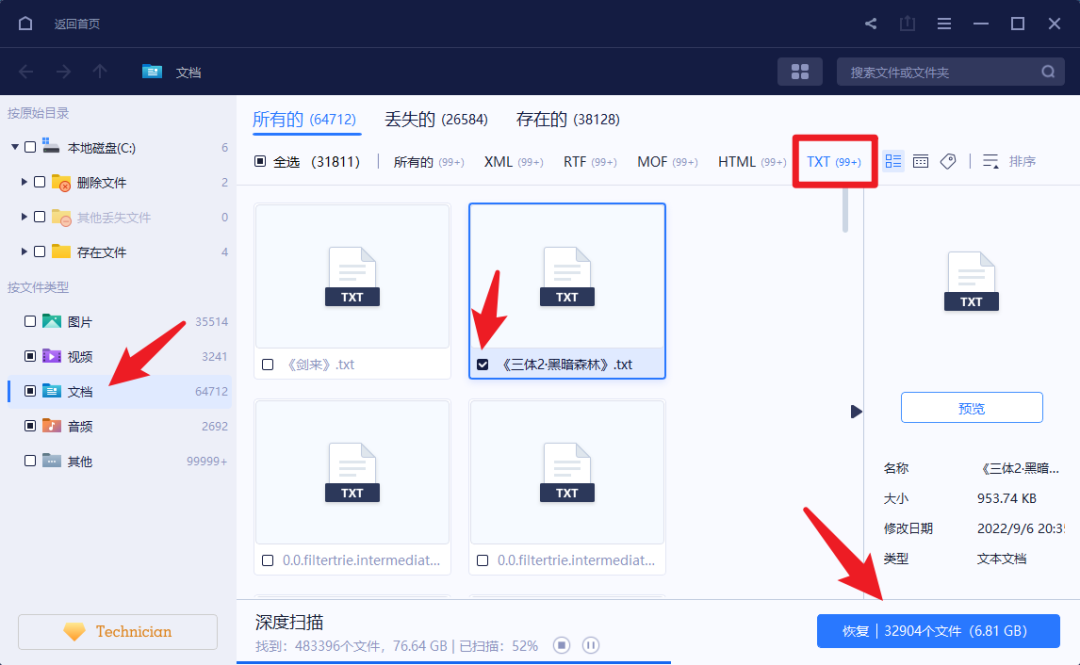Click the 文档 folder icon in breadcrumb
1080x665 pixels.
(x=152, y=71)
